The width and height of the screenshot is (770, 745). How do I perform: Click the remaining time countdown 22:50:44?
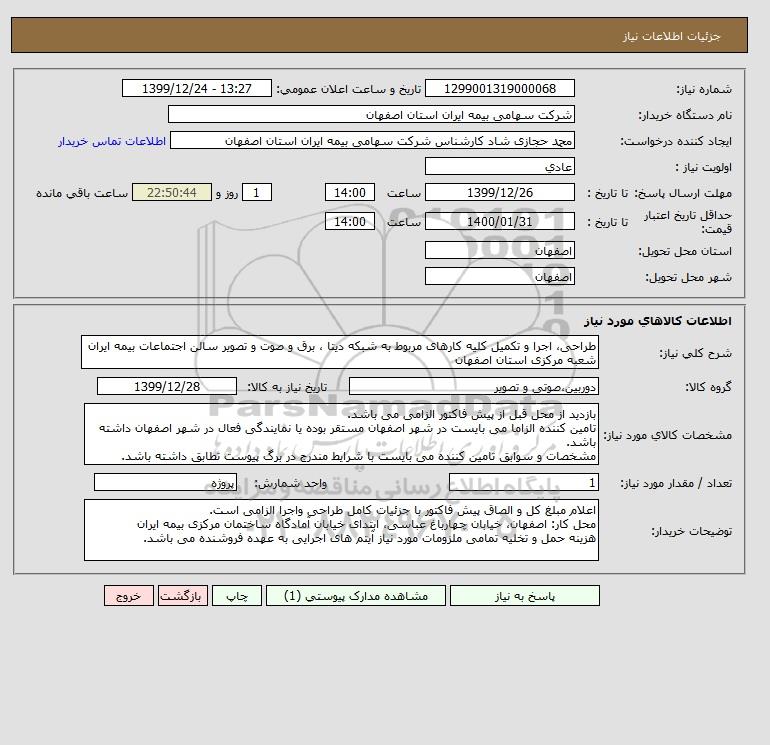pyautogui.click(x=172, y=193)
